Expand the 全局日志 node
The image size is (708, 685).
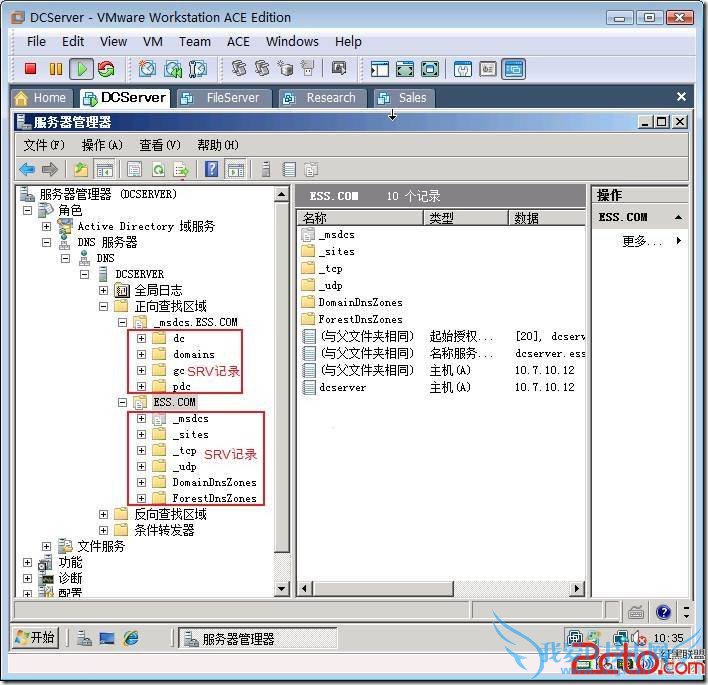pos(103,290)
